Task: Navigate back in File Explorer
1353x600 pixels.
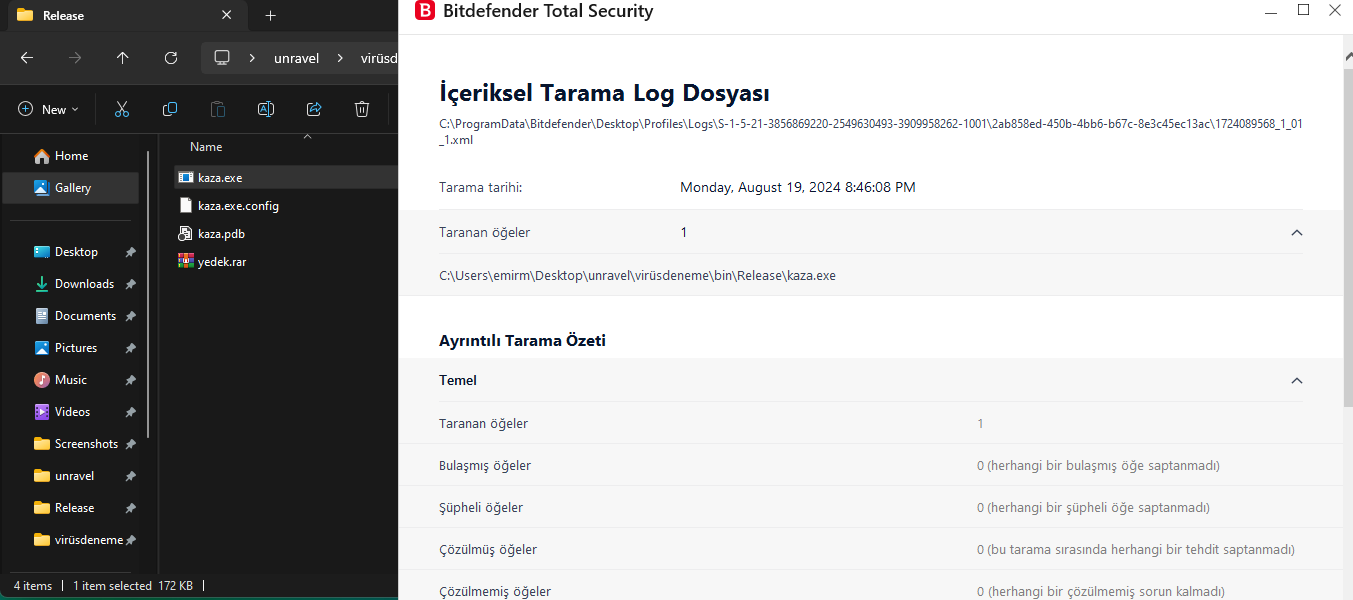Action: (27, 58)
